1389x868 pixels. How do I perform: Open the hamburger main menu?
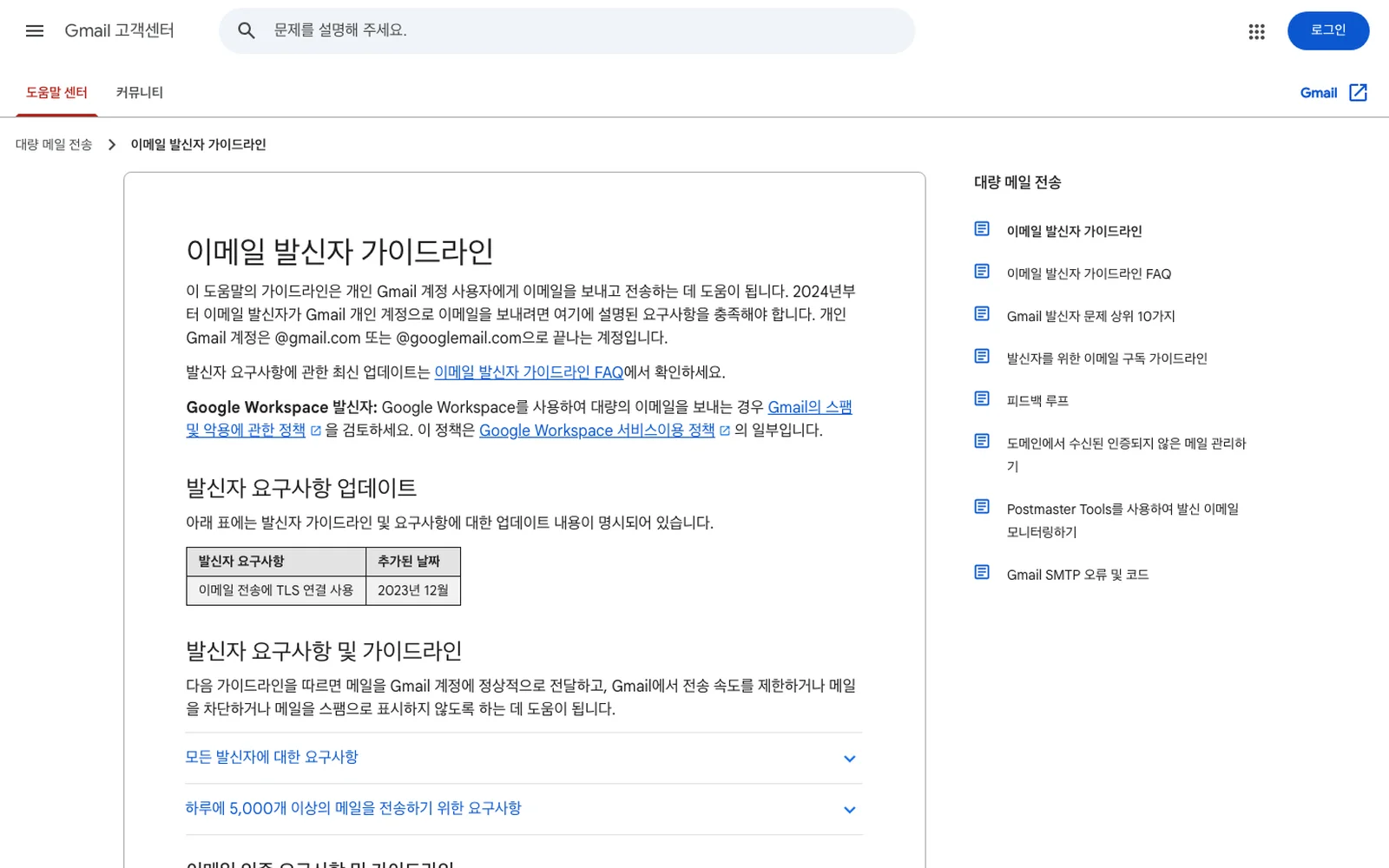(x=35, y=31)
